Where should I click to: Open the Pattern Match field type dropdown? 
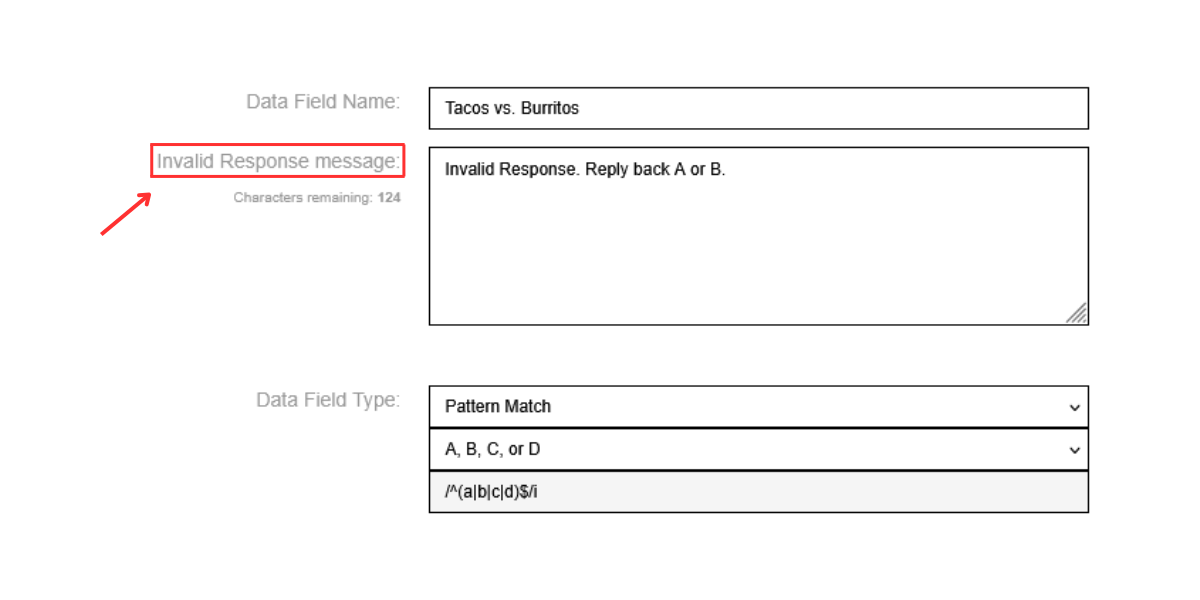759,407
